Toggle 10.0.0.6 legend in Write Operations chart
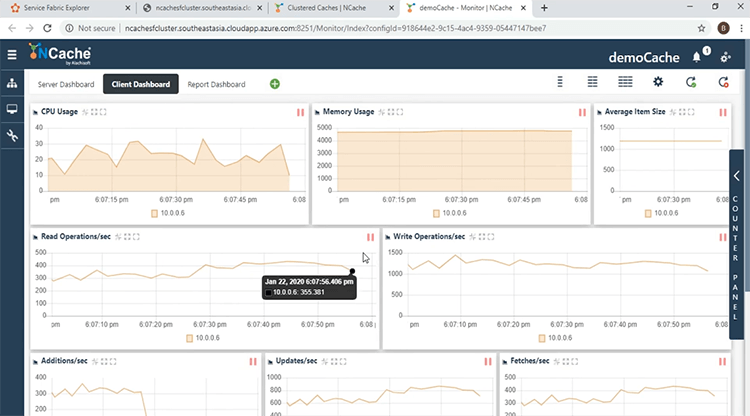This screenshot has width=750, height=416. tap(555, 338)
